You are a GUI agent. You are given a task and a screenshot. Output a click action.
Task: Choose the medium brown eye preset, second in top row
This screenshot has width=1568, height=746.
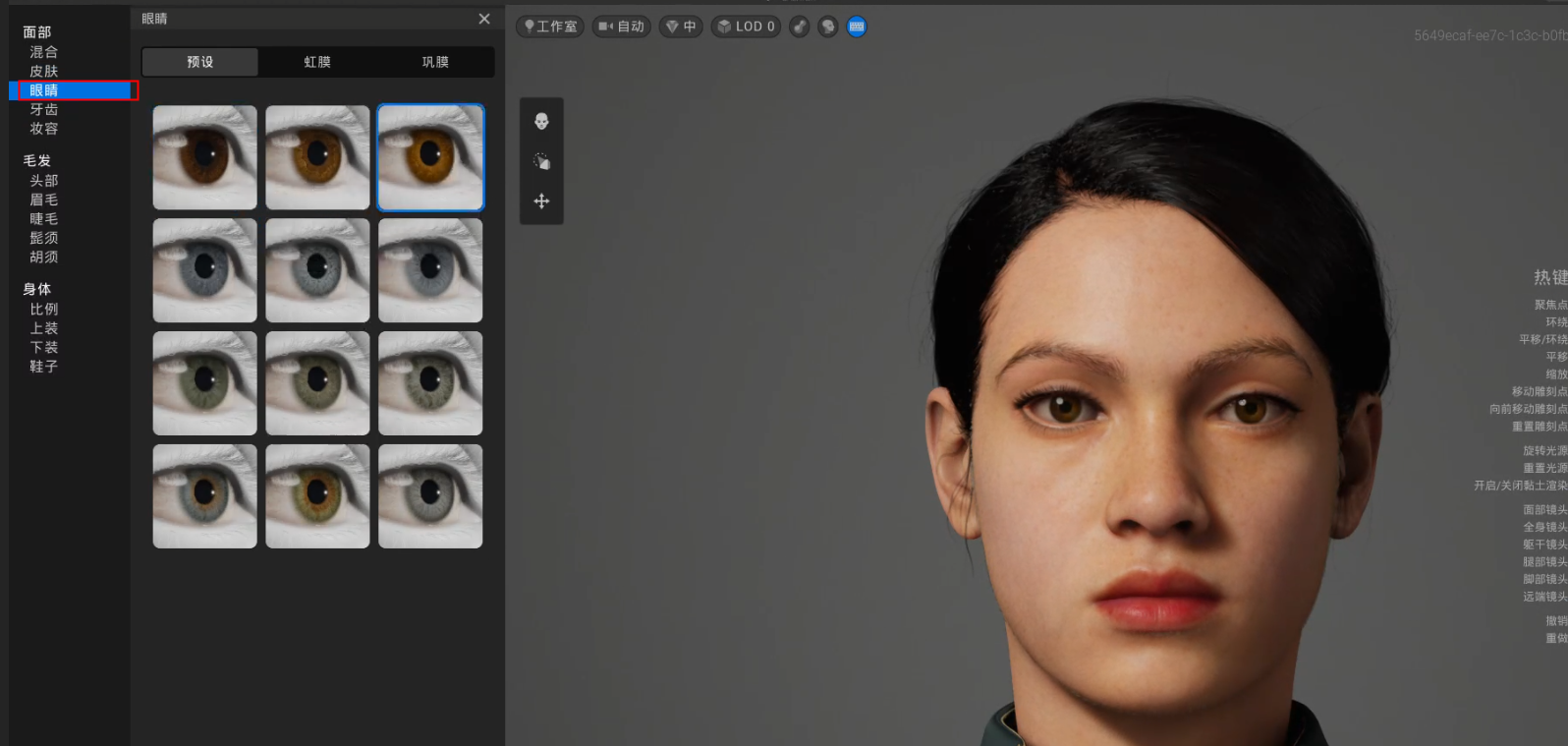pyautogui.click(x=317, y=157)
